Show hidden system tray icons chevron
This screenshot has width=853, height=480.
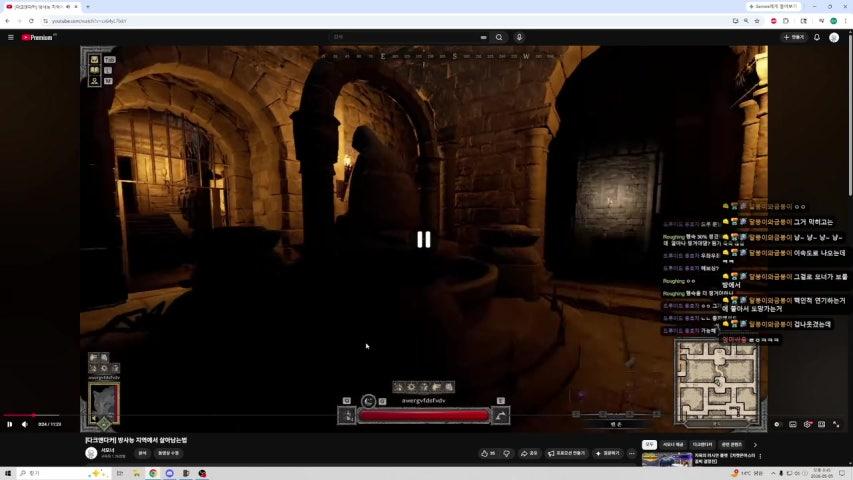[x=772, y=473]
